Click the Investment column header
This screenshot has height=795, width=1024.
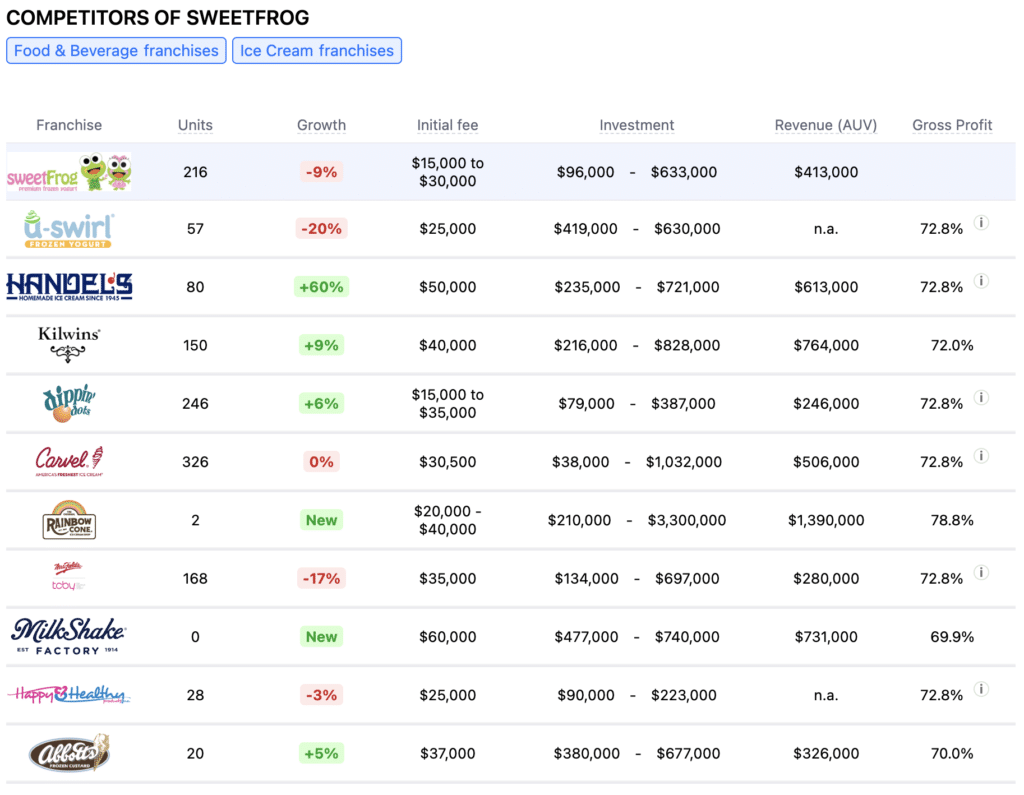(637, 125)
